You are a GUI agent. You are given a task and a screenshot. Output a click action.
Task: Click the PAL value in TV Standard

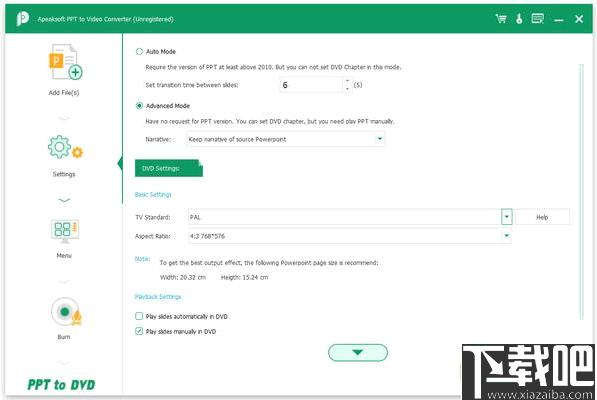pos(195,217)
